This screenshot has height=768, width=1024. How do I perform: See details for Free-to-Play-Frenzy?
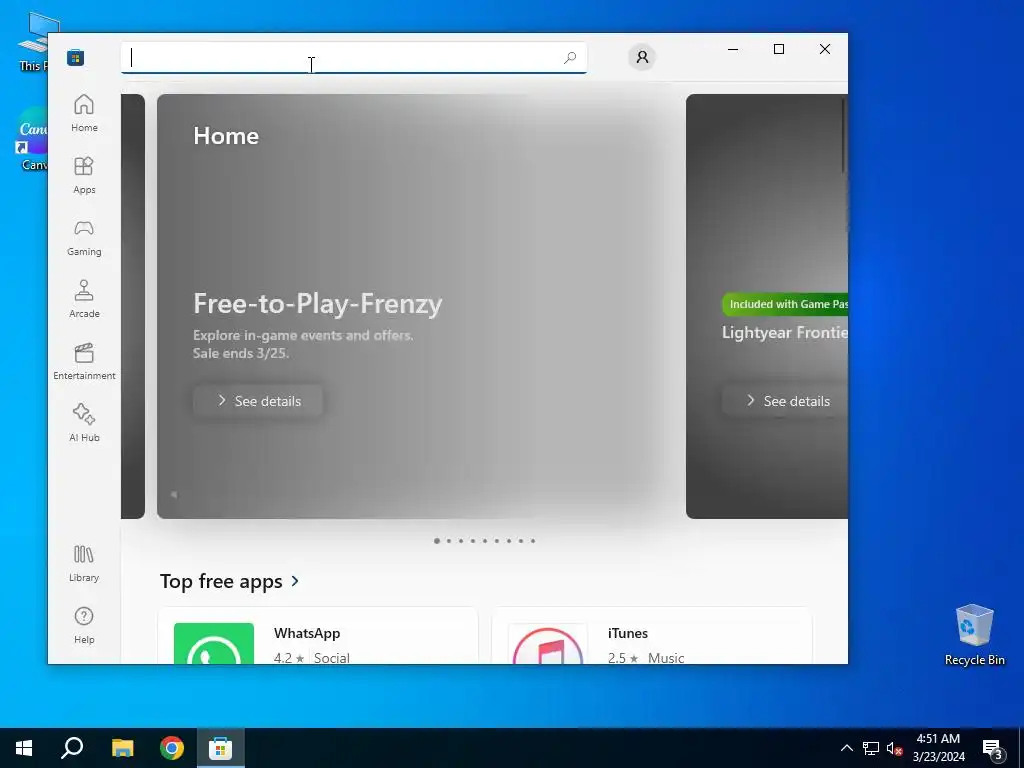(258, 401)
